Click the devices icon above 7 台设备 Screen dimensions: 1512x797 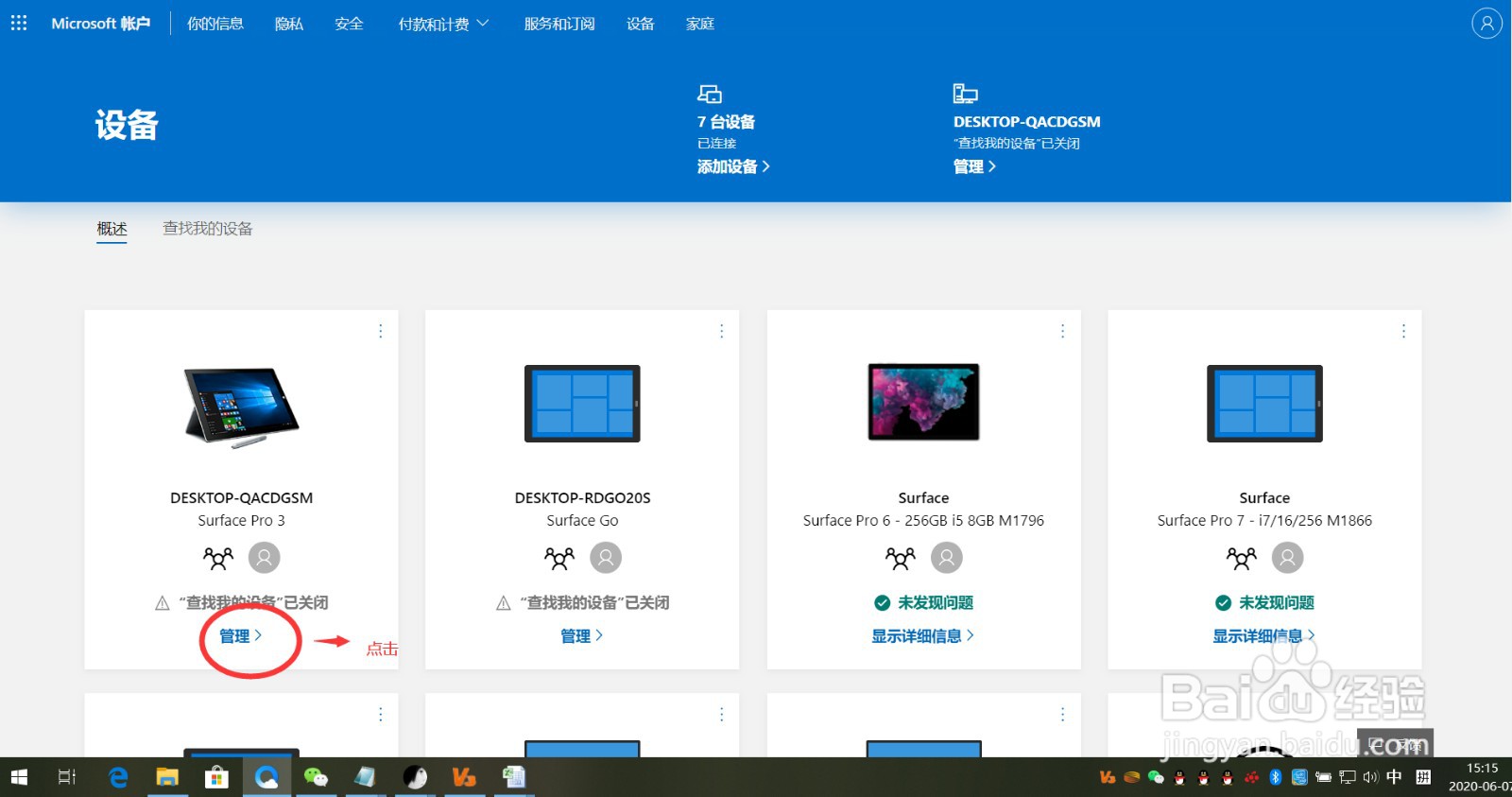710,94
